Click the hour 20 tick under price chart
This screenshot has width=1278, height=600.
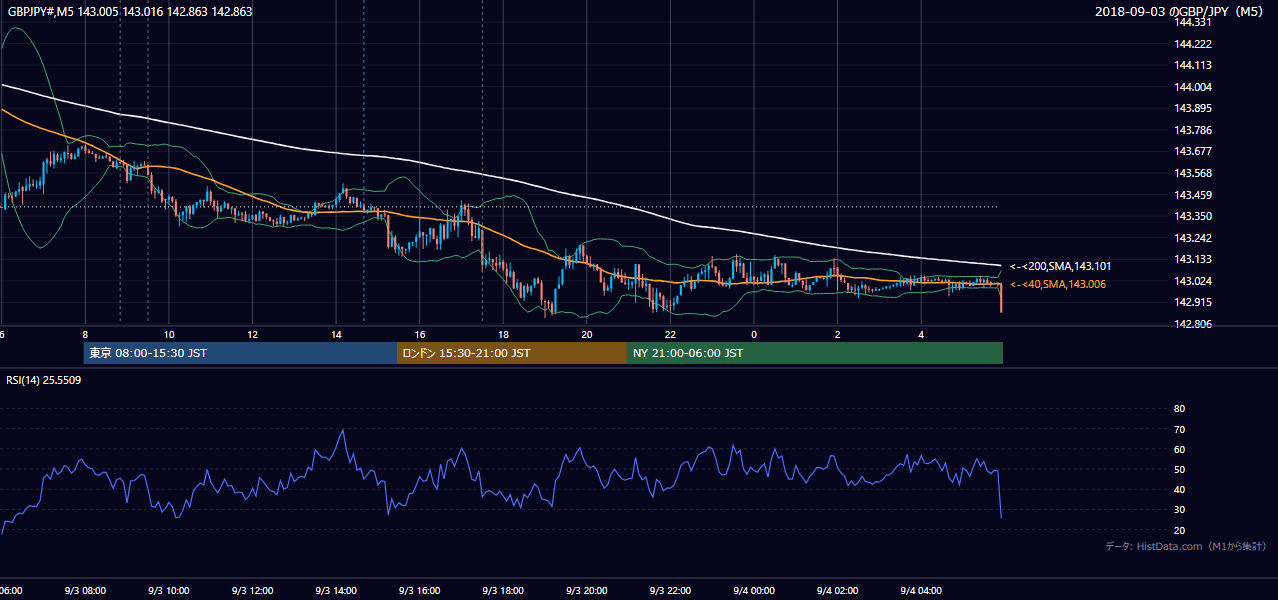coord(587,335)
